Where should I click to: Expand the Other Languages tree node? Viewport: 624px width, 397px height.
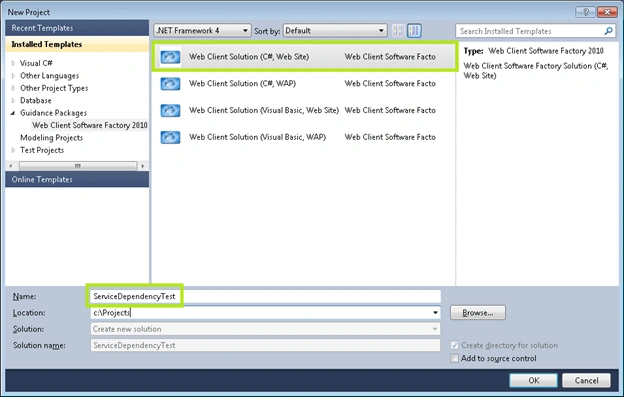click(14, 76)
